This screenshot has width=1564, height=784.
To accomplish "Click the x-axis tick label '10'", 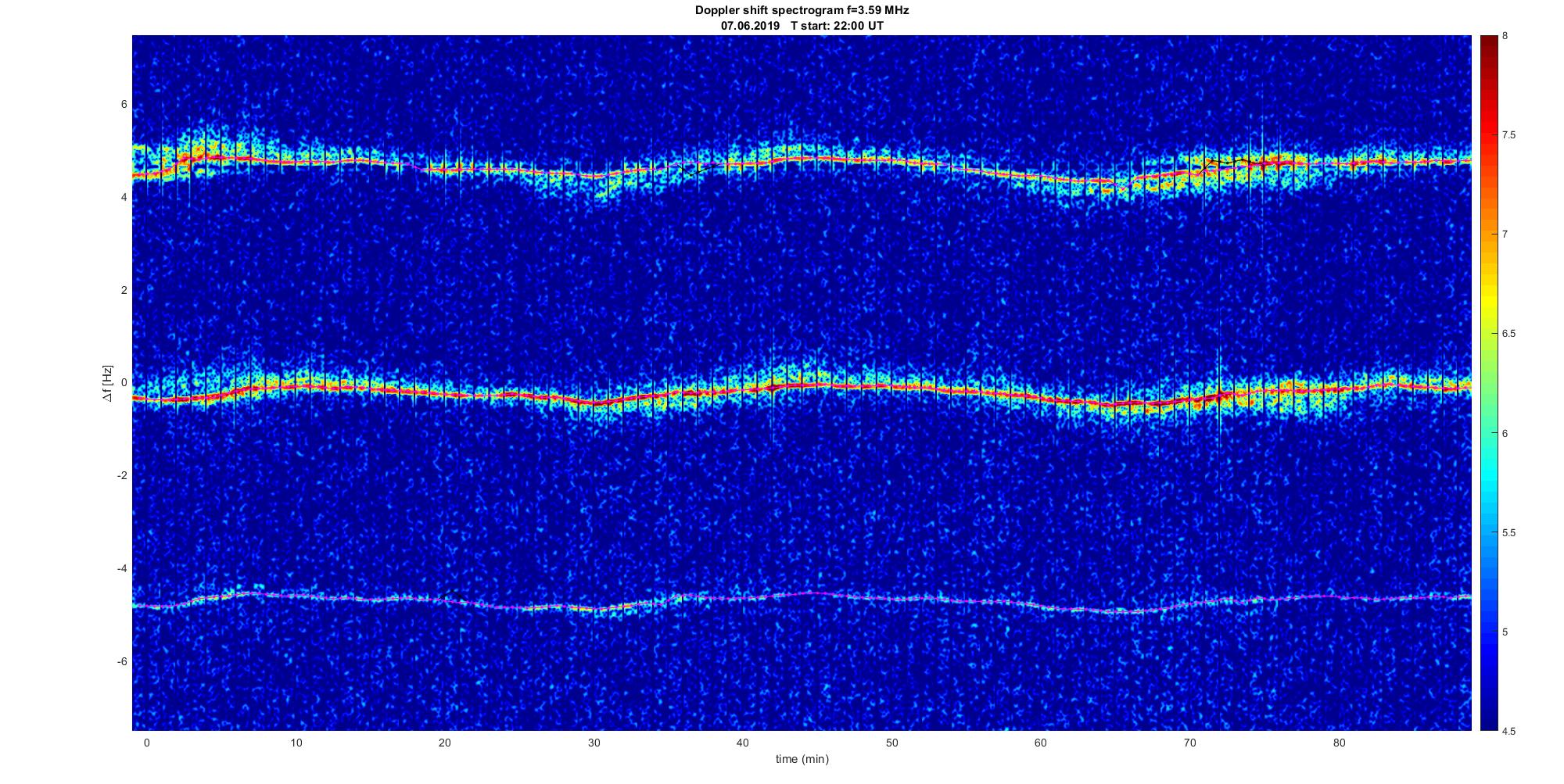I will click(296, 743).
